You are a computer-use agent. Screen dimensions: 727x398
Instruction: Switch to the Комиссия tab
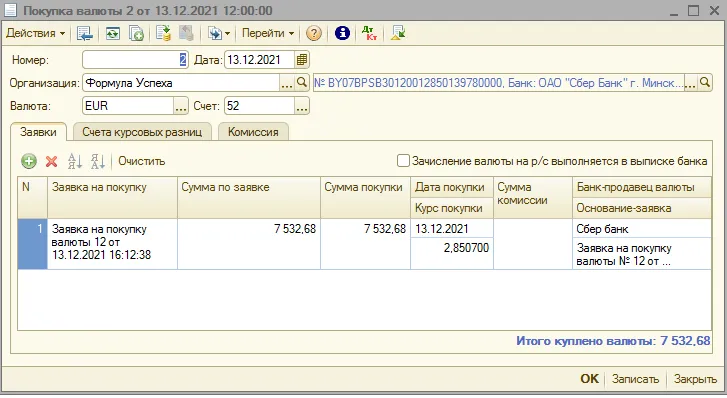[x=253, y=132]
